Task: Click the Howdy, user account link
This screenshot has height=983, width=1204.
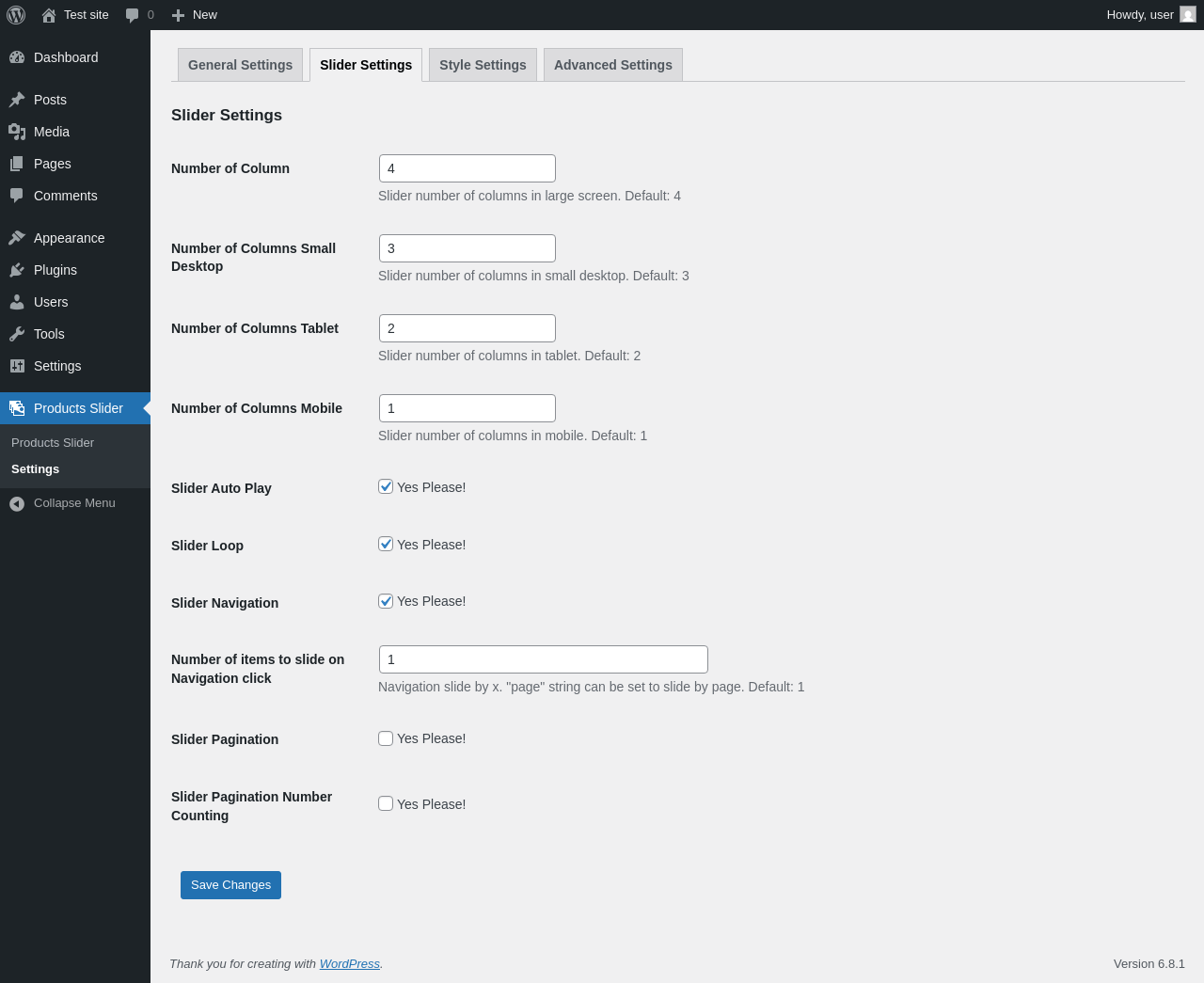Action: pos(1150,15)
